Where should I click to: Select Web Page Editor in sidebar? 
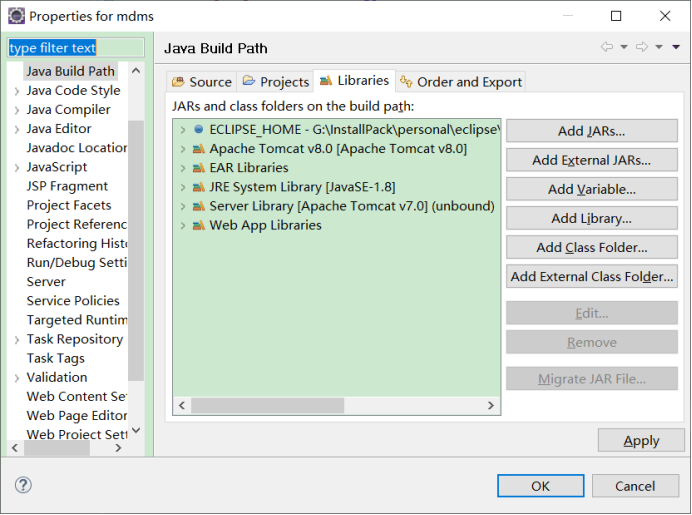pyautogui.click(x=76, y=415)
